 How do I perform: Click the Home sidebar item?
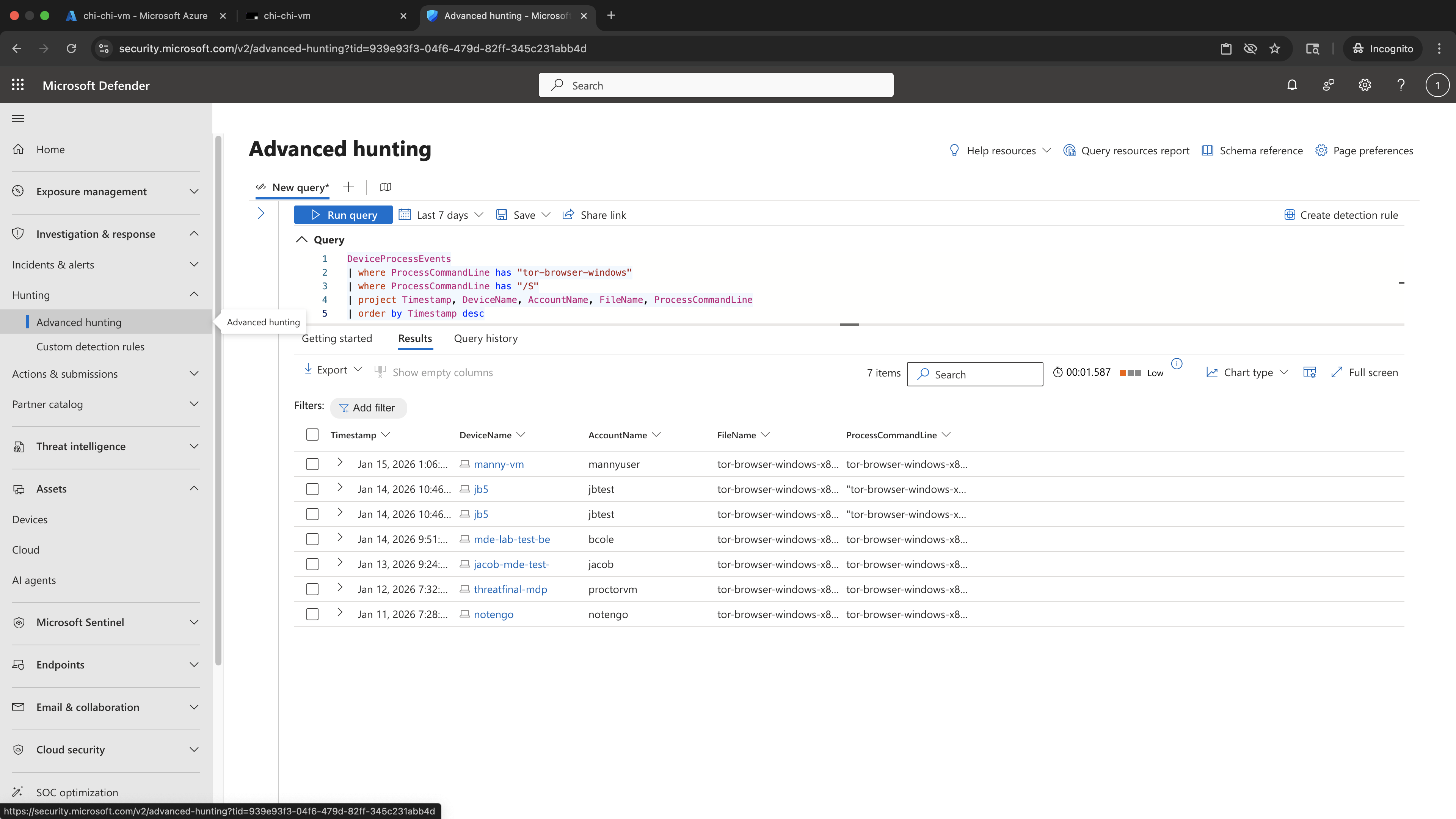click(x=106, y=149)
